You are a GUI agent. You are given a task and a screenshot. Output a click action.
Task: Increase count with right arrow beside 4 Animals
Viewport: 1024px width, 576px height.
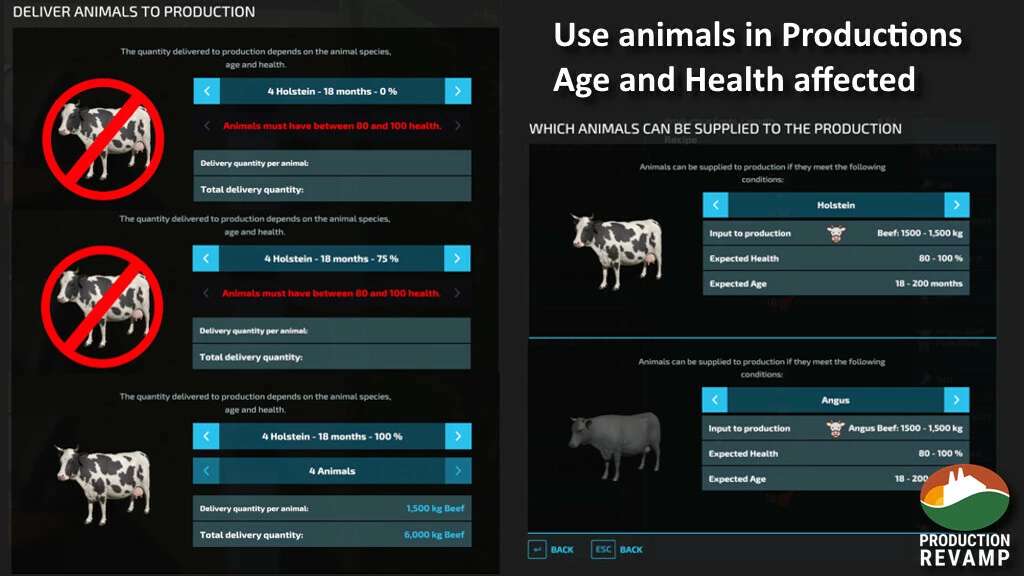(457, 470)
